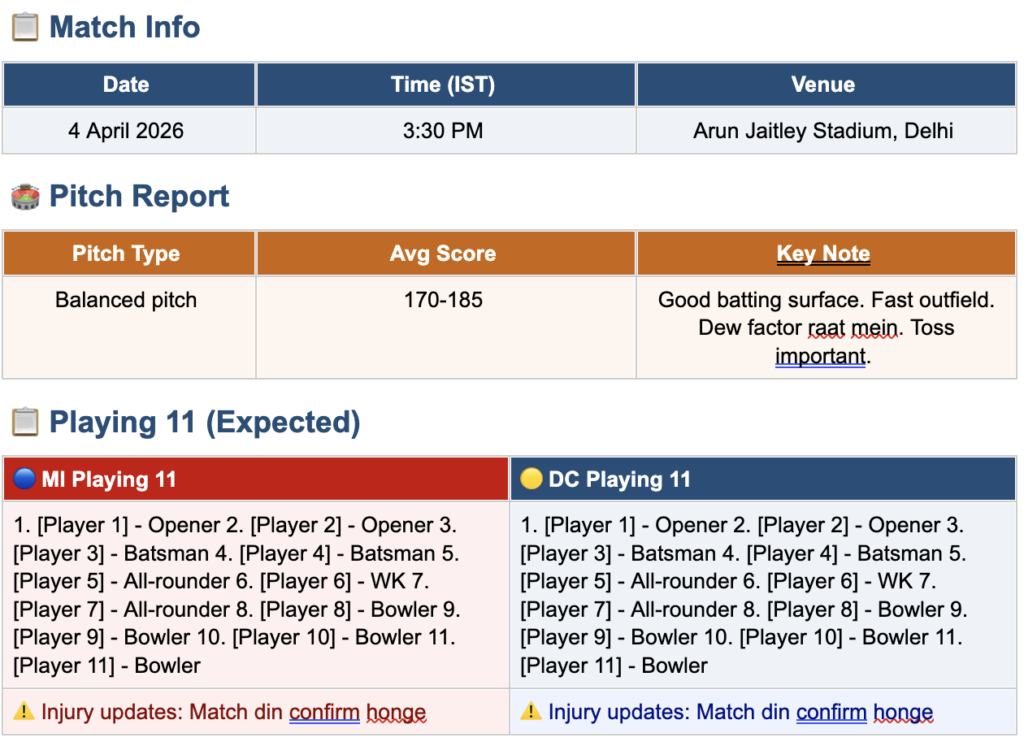The width and height of the screenshot is (1024, 746).
Task: Click the warning icon in MI injury updates
Action: point(24,711)
